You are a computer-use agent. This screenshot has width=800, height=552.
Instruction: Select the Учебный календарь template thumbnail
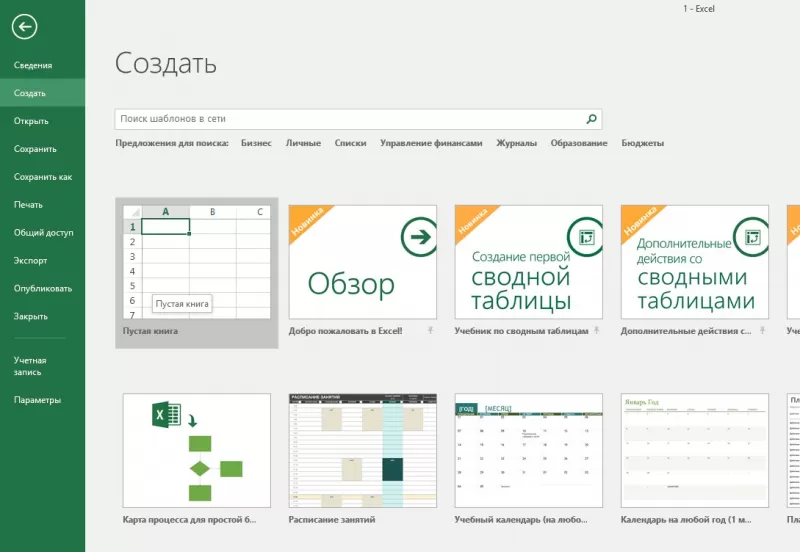pyautogui.click(x=529, y=450)
